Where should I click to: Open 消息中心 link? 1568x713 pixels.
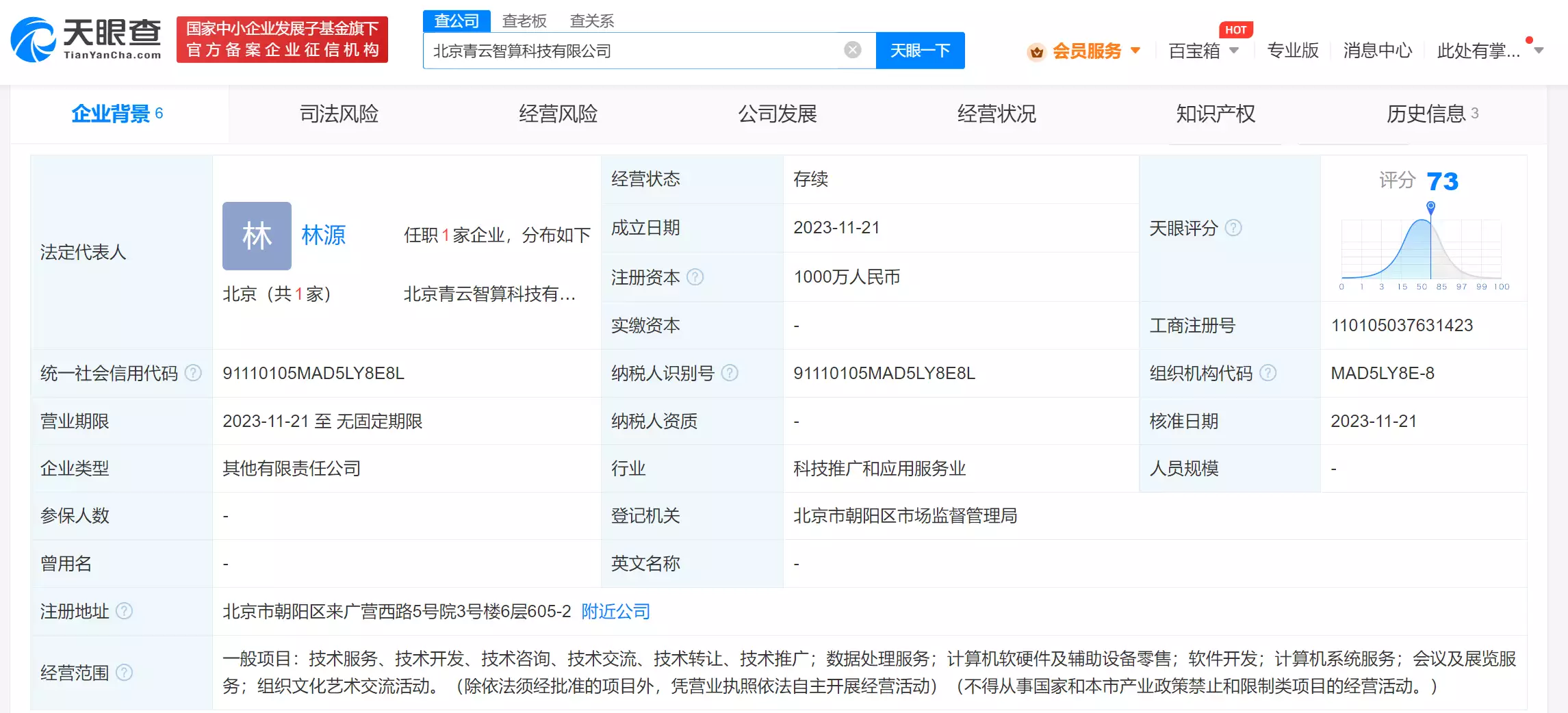(1377, 51)
